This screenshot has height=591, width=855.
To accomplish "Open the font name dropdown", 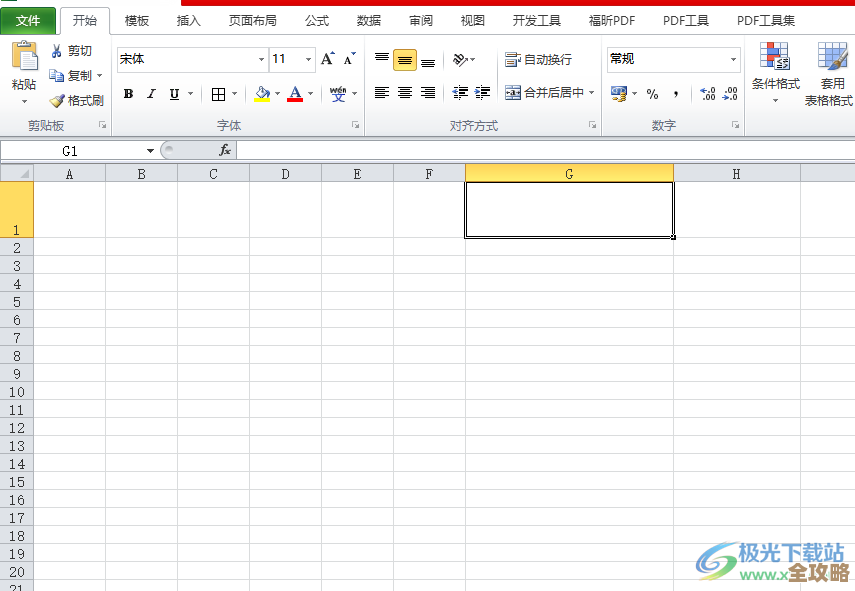I will click(x=262, y=60).
